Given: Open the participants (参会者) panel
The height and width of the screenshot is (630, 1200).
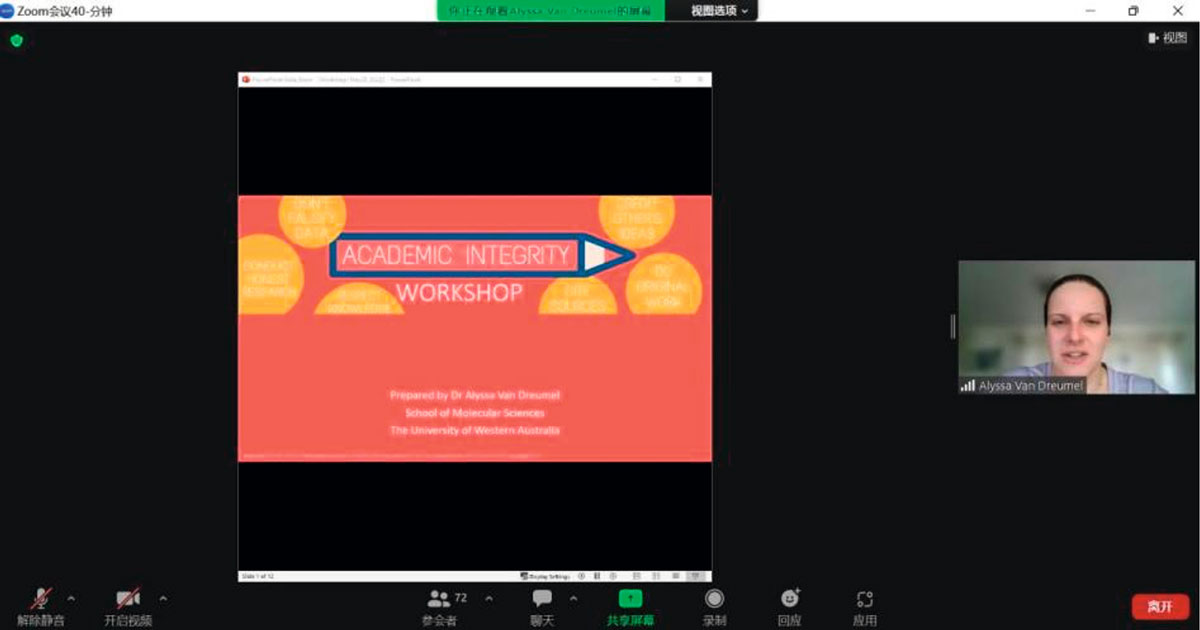Looking at the screenshot, I should tap(439, 600).
